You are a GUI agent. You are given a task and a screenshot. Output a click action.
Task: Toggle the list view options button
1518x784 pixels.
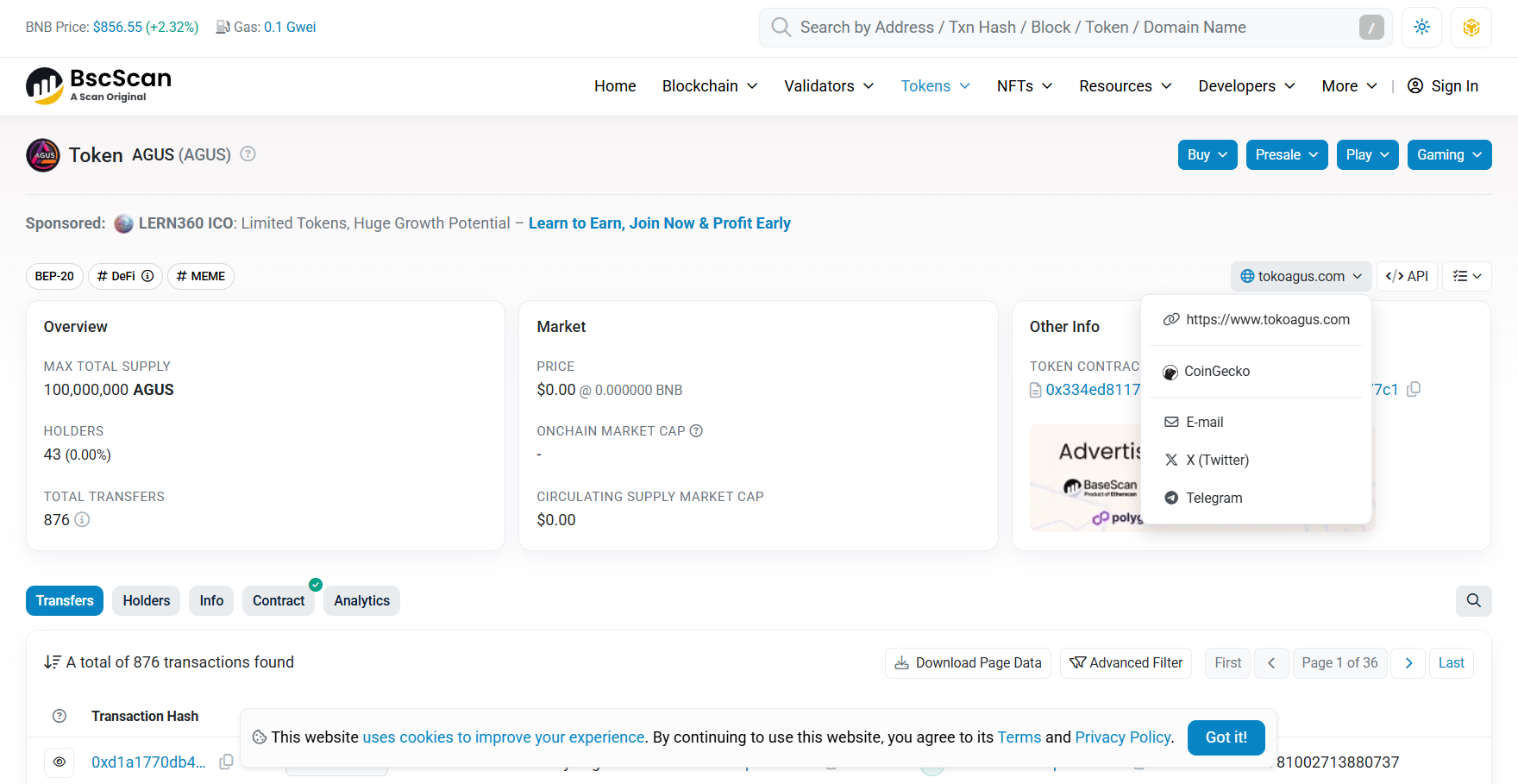point(1466,276)
